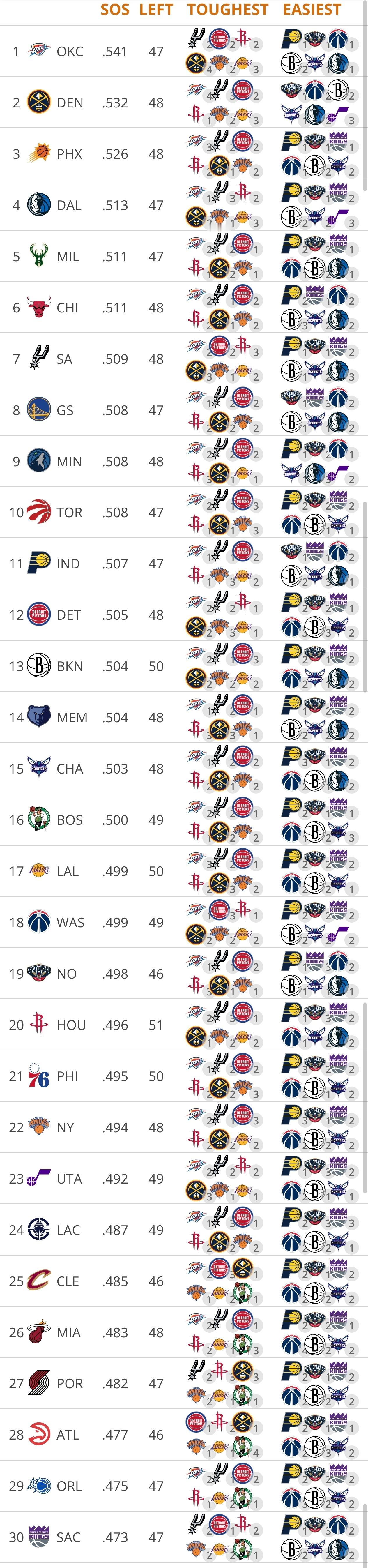Click the Nuggets logo beside rank 2 DEN
The height and width of the screenshot is (1568, 368).
[x=39, y=102]
